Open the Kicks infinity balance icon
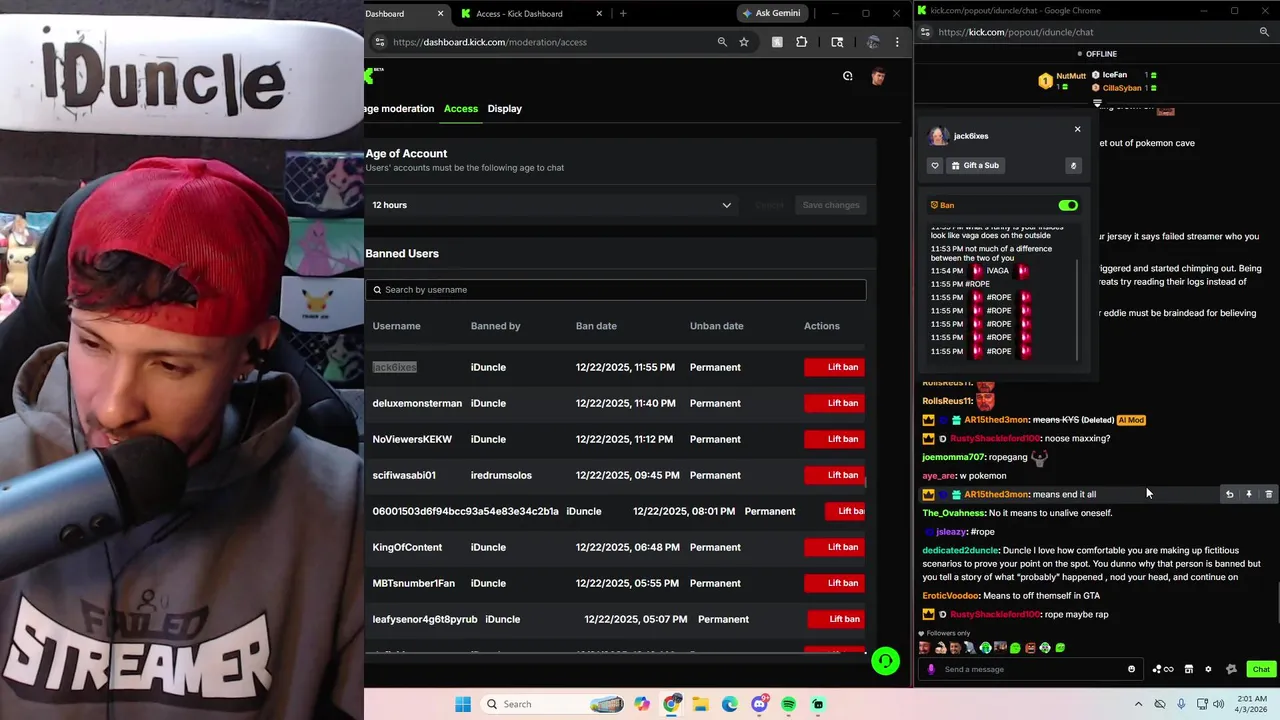1280x720 pixels. pyautogui.click(x=1163, y=669)
